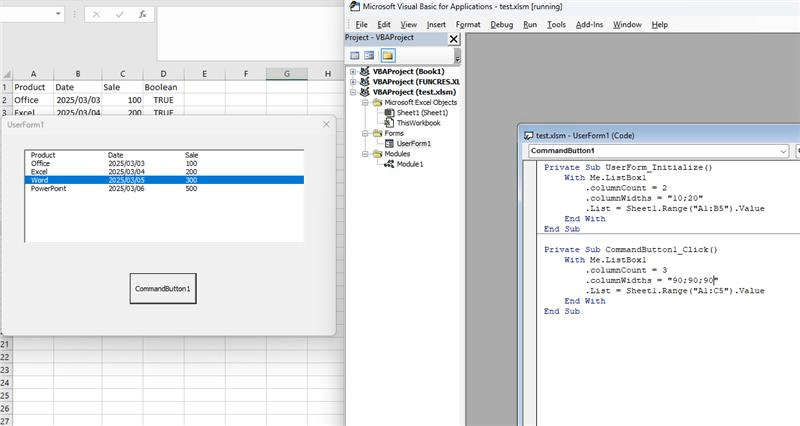Select Module1 in the project tree

pyautogui.click(x=409, y=164)
